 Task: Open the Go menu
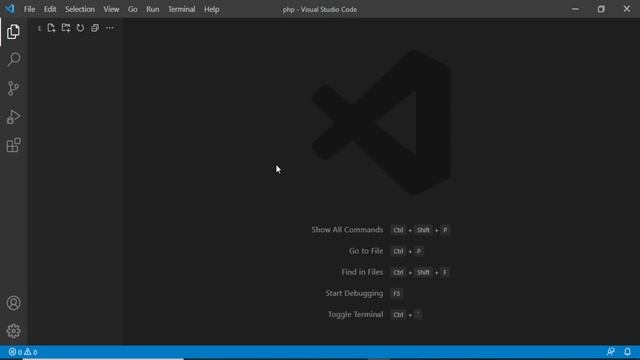pos(133,9)
